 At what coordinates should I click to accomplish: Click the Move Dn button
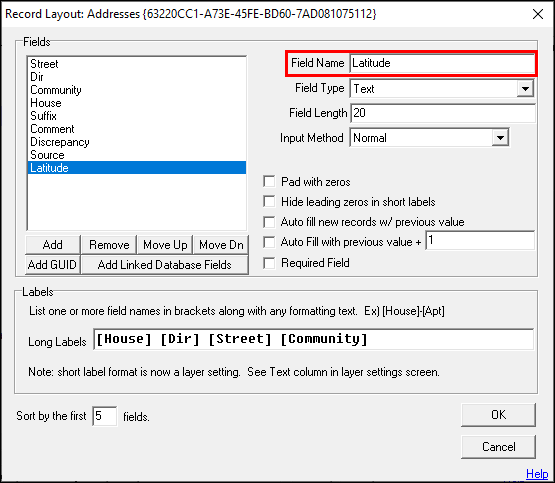[221, 245]
